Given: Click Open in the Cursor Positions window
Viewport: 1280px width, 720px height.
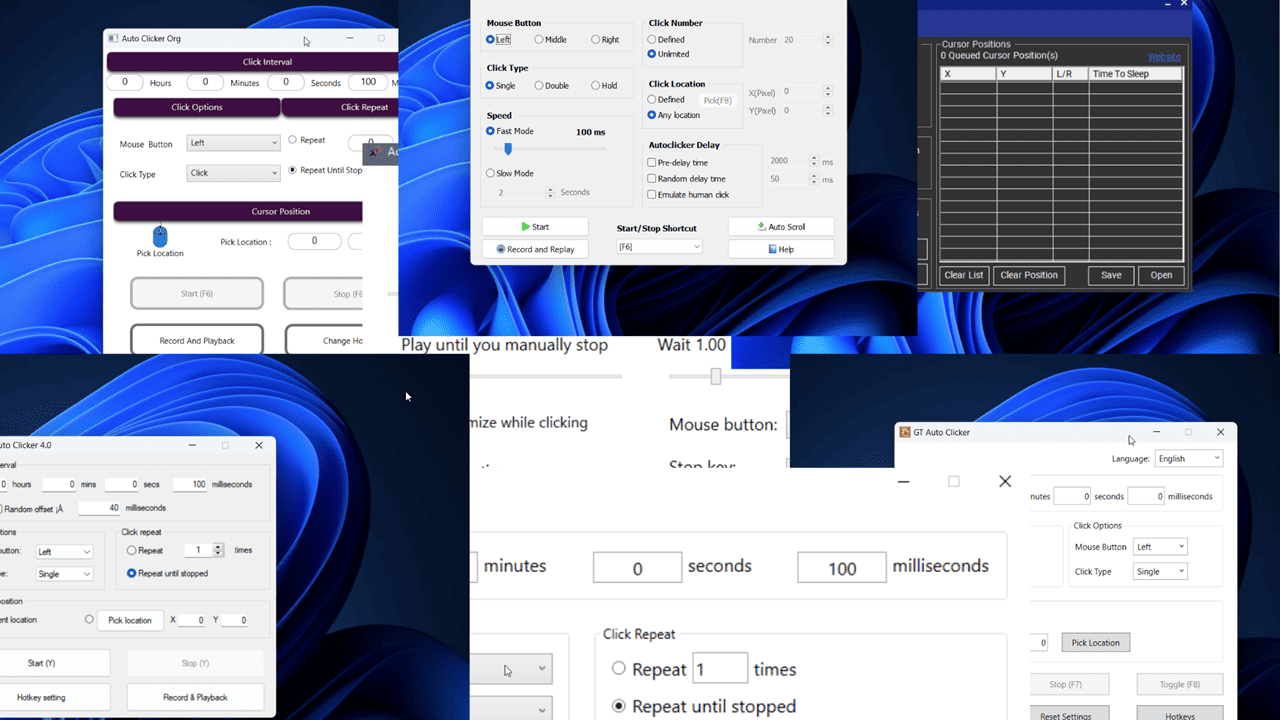Looking at the screenshot, I should tap(1161, 275).
